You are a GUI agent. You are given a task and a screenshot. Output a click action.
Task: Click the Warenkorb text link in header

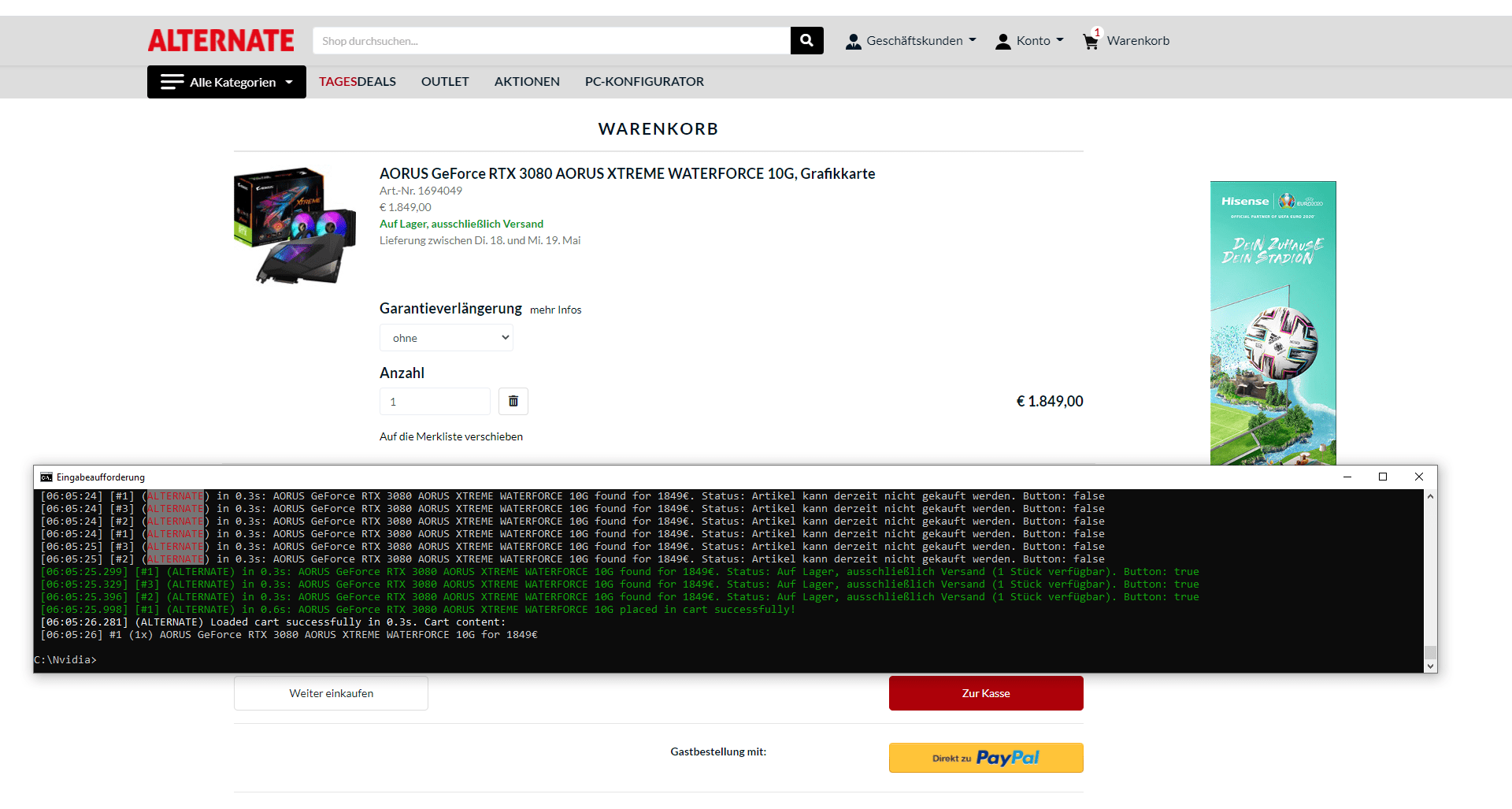(x=1138, y=41)
